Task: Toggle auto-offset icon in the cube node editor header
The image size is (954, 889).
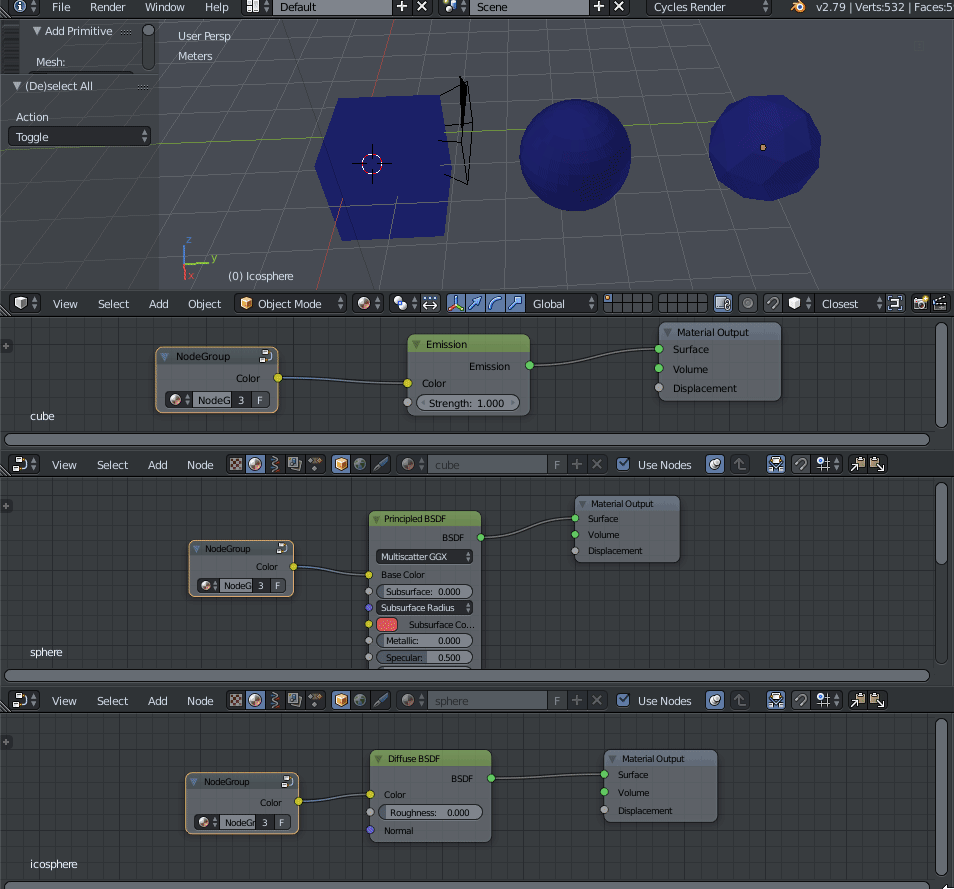Action: click(x=776, y=464)
